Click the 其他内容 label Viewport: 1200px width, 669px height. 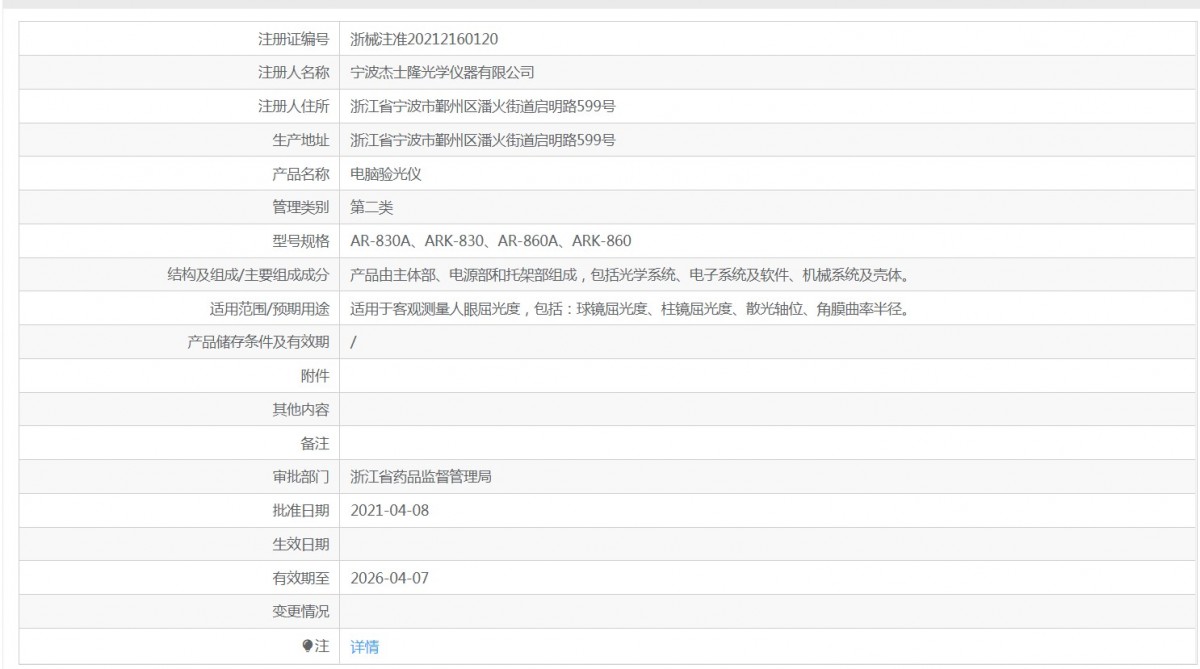click(x=301, y=410)
